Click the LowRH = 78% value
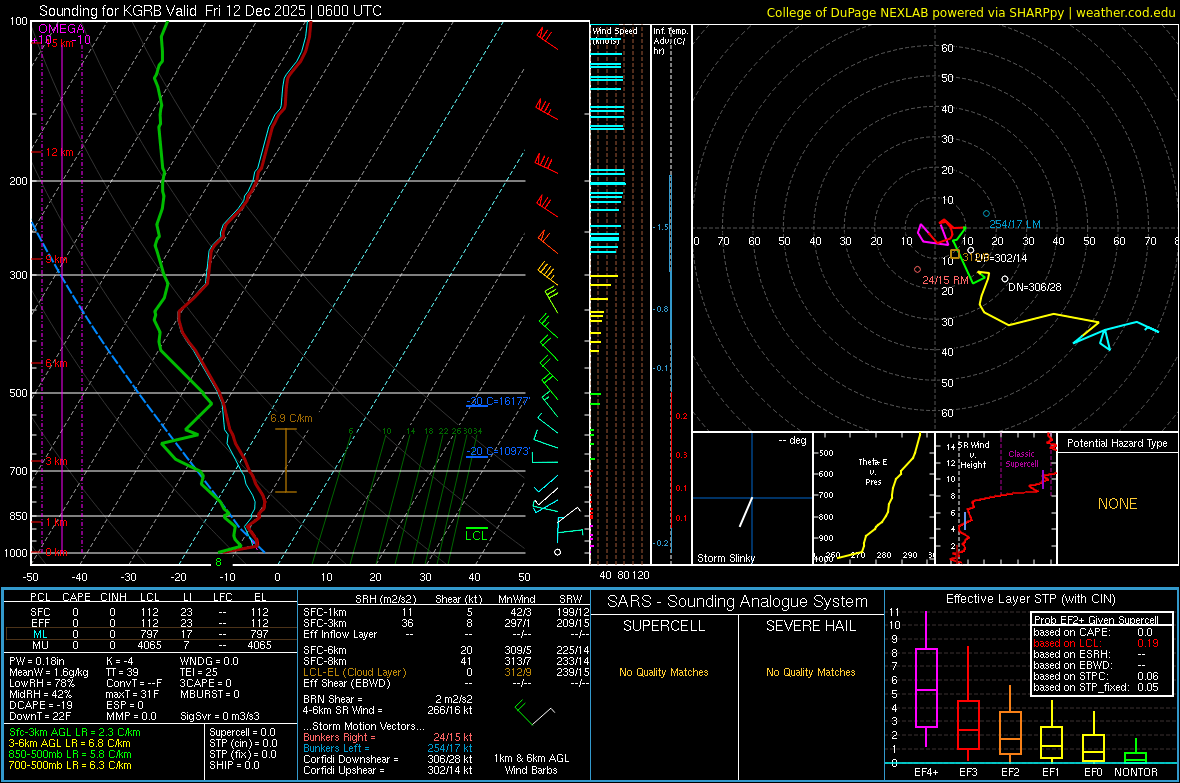Viewport: 1180px width, 783px height. (x=41, y=683)
